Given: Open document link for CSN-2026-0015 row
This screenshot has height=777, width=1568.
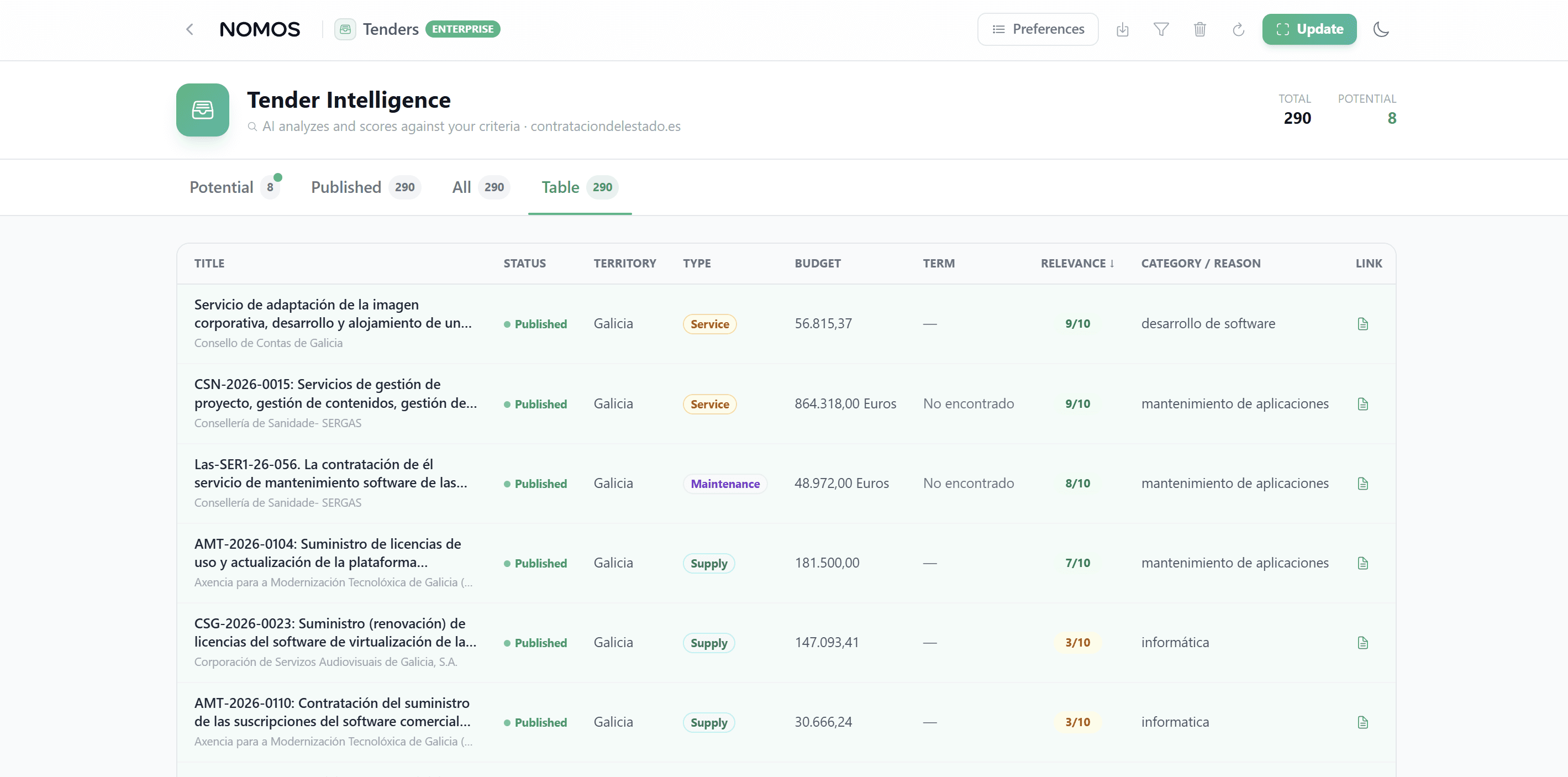Looking at the screenshot, I should pyautogui.click(x=1363, y=404).
